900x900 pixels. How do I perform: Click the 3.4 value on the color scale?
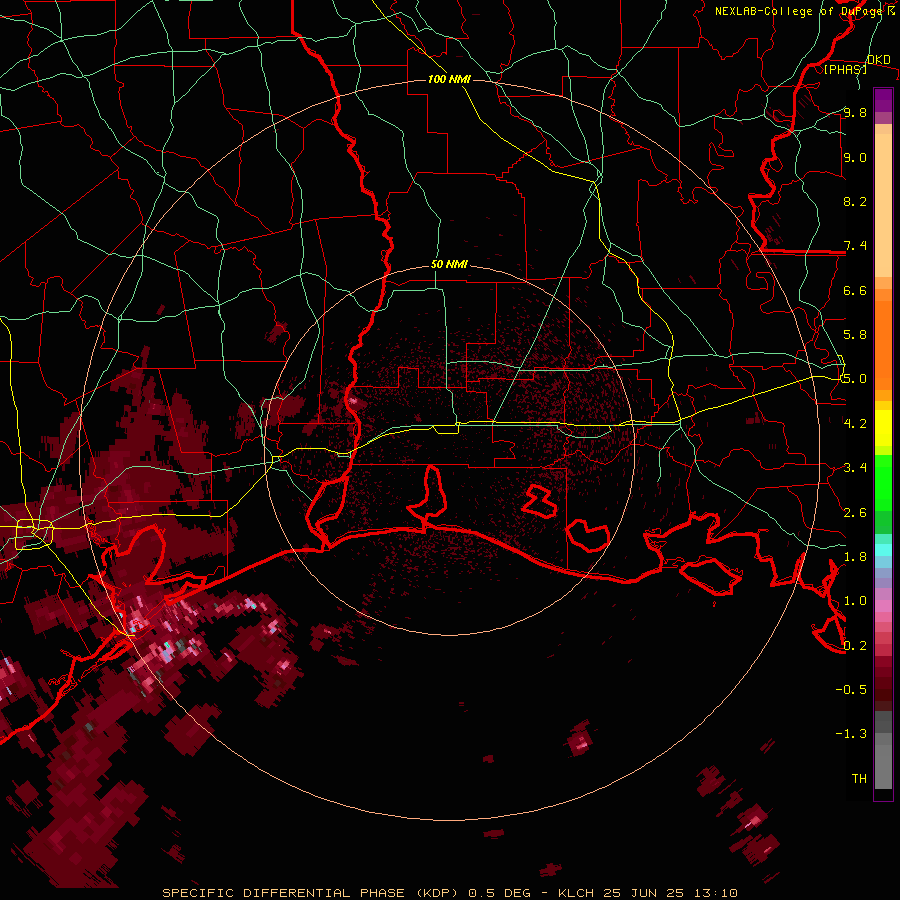[x=855, y=468]
